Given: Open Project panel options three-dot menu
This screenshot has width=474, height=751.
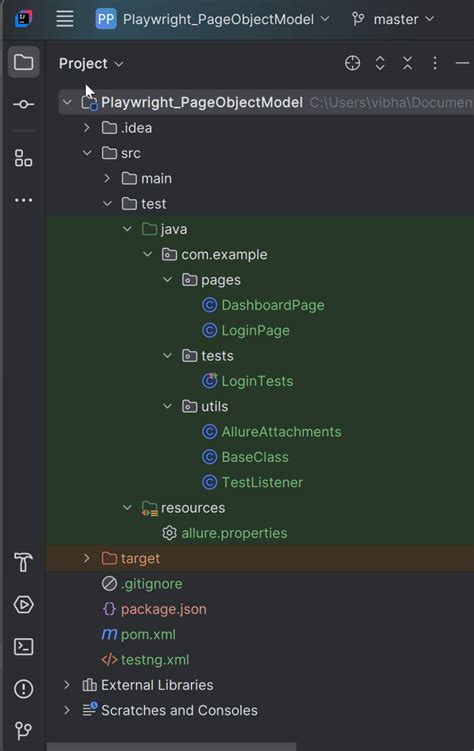Looking at the screenshot, I should [x=435, y=63].
